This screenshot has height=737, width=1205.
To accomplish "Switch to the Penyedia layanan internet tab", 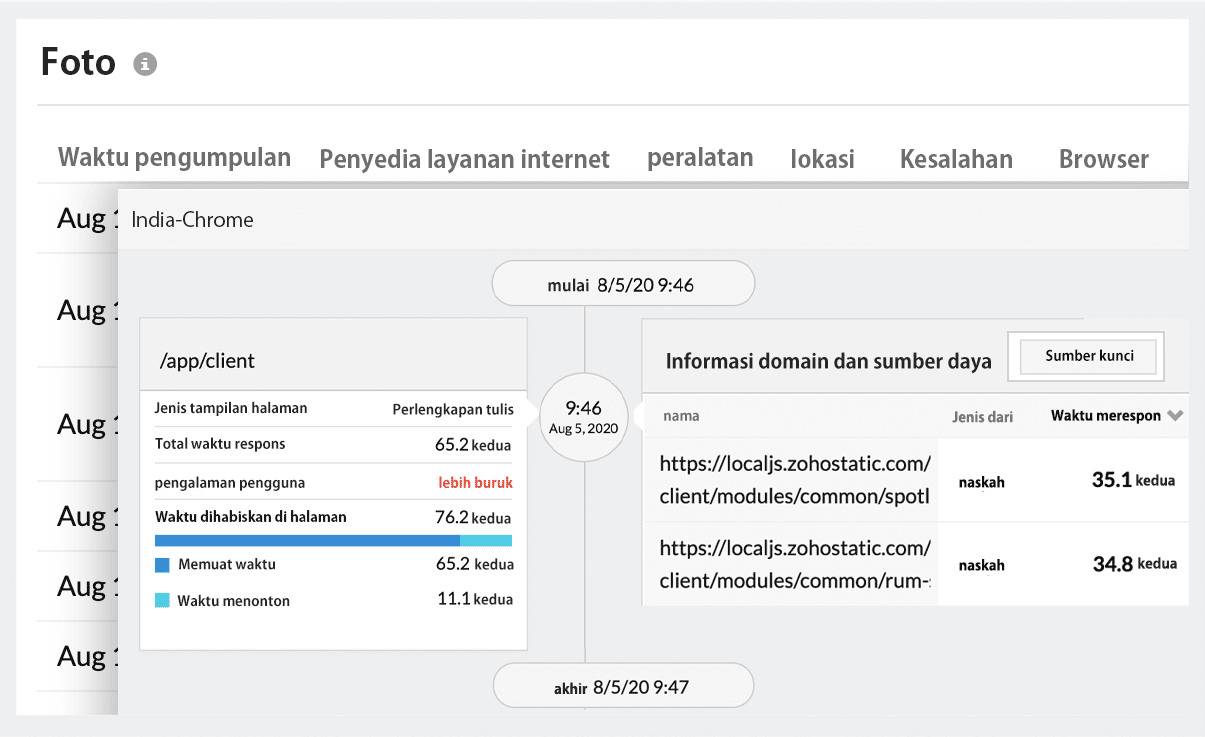I will click(464, 159).
